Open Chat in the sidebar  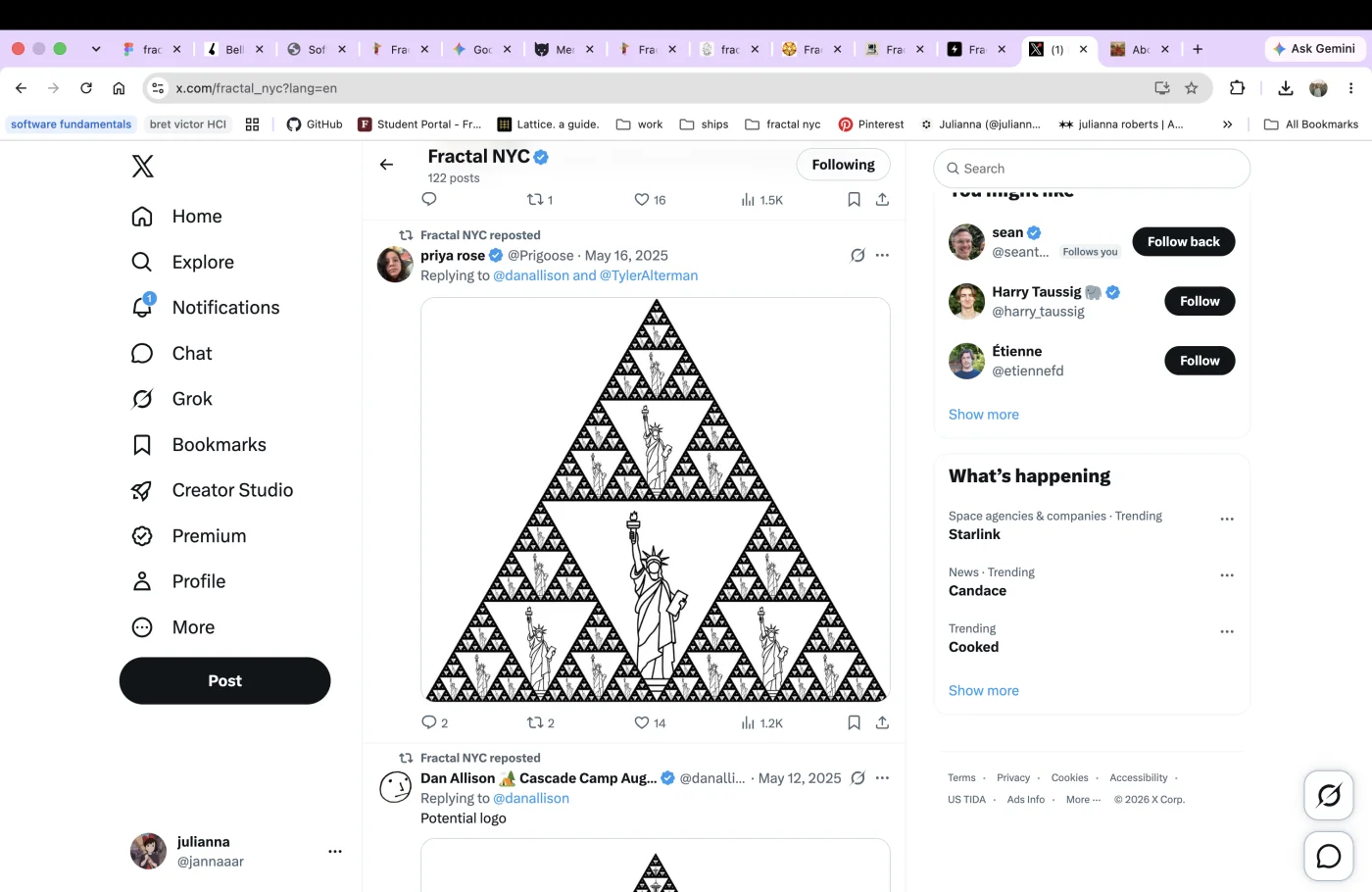click(171, 353)
